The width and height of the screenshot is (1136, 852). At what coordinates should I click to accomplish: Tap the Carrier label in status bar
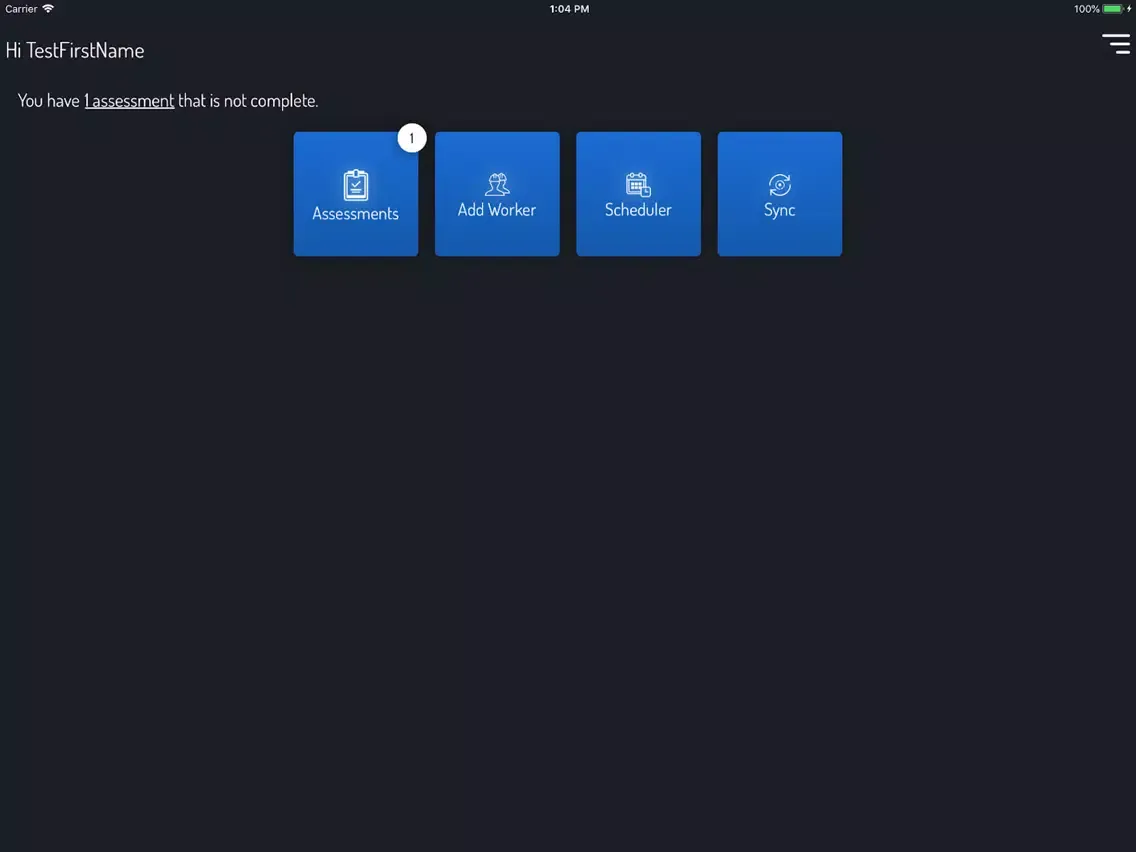tap(21, 9)
